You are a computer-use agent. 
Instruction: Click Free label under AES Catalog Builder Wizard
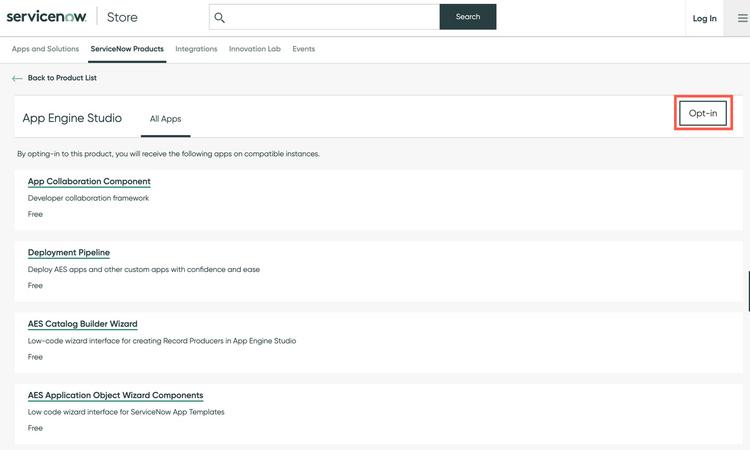(35, 357)
